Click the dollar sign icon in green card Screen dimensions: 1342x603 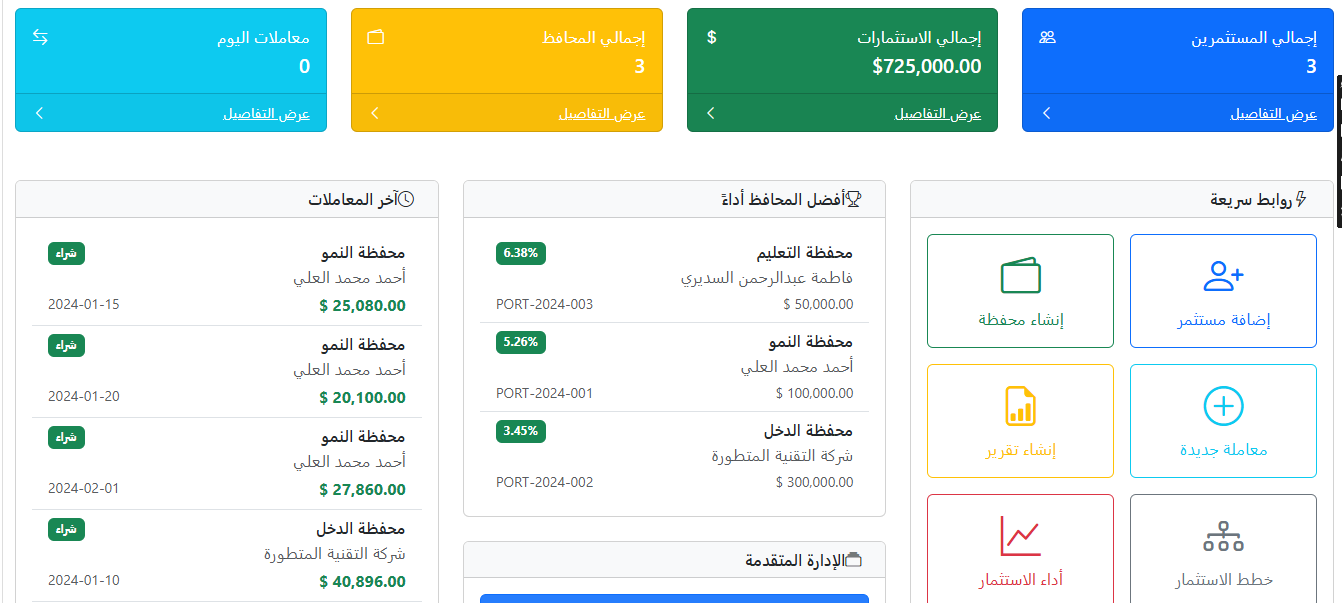click(x=711, y=38)
